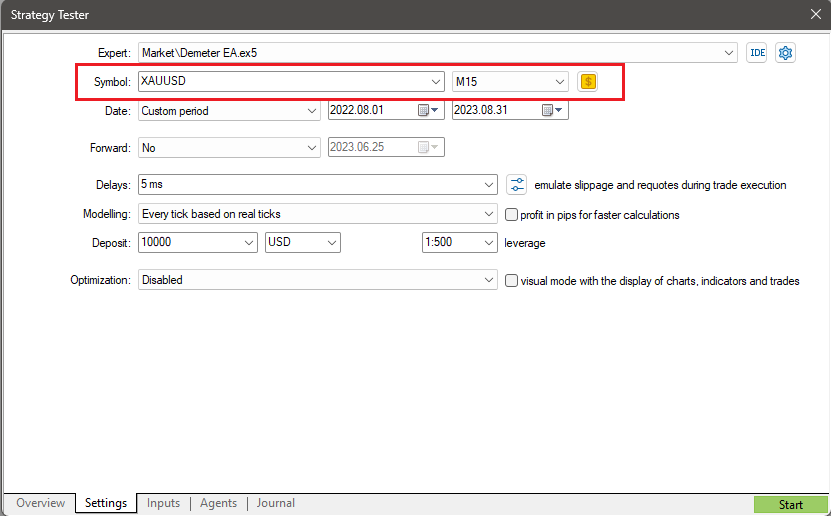The height and width of the screenshot is (516, 831).
Task: Open the expert in IDE editor
Action: coord(757,53)
